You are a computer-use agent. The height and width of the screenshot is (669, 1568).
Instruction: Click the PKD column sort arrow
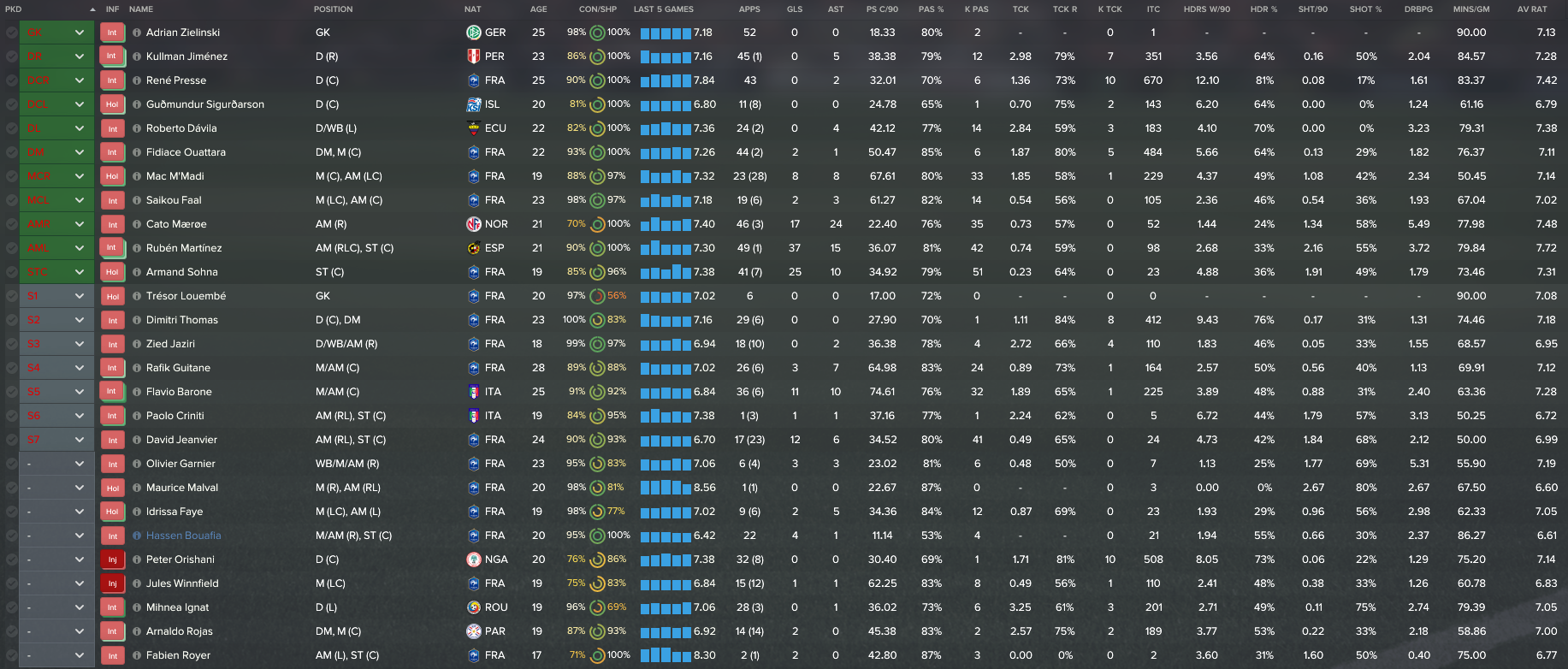(x=92, y=9)
